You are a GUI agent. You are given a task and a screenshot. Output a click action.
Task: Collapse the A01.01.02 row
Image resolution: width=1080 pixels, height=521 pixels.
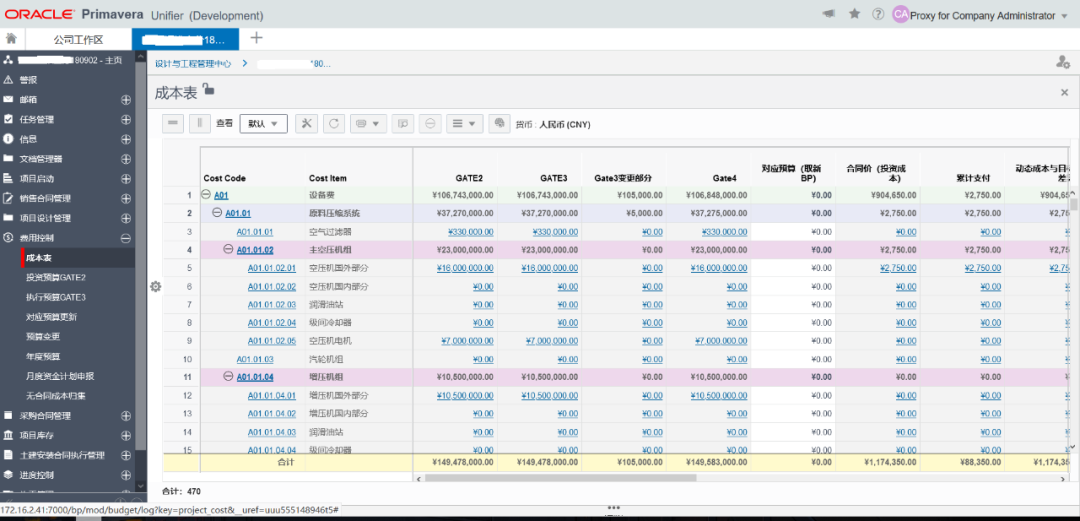point(229,249)
